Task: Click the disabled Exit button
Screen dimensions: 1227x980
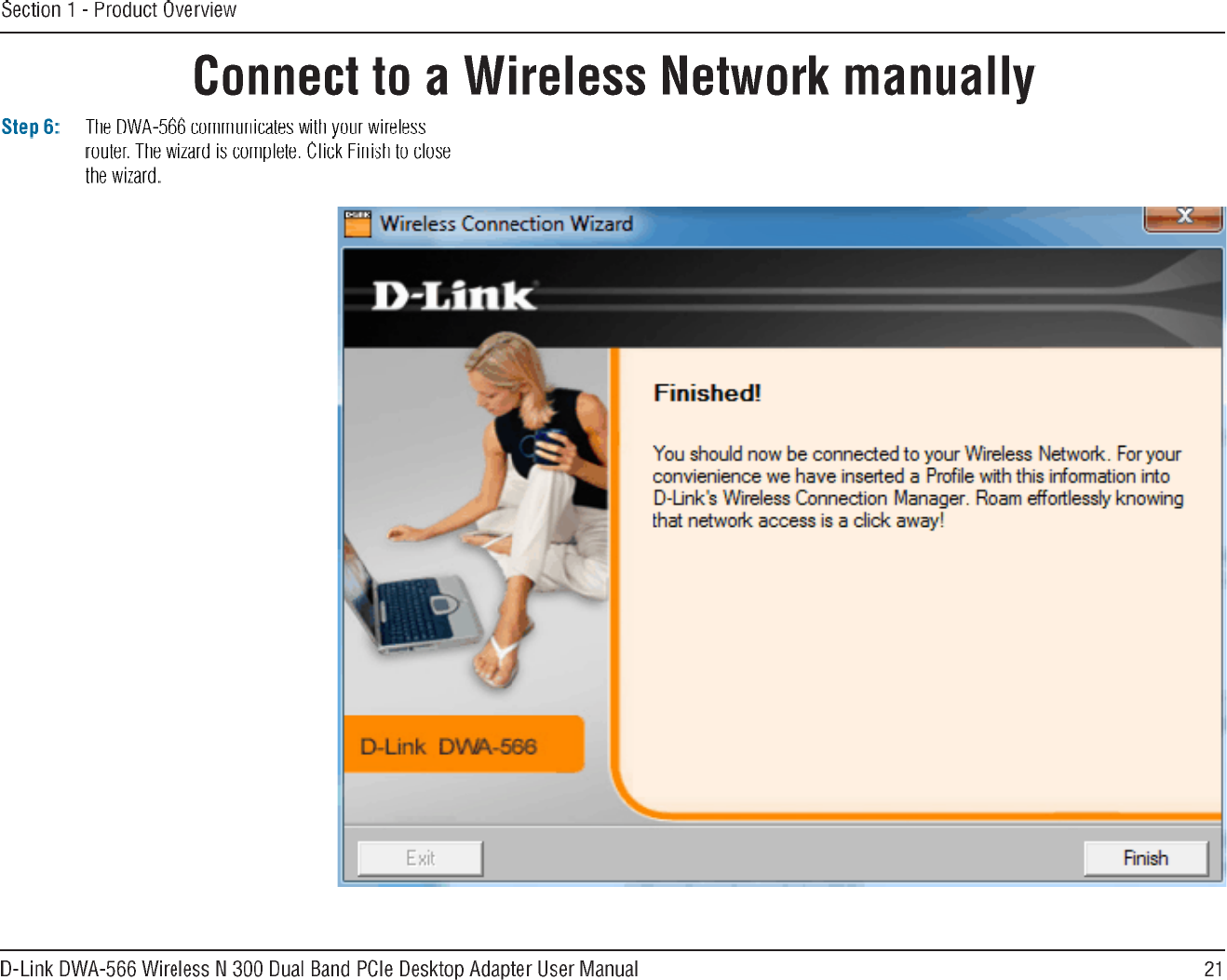Action: (420, 858)
